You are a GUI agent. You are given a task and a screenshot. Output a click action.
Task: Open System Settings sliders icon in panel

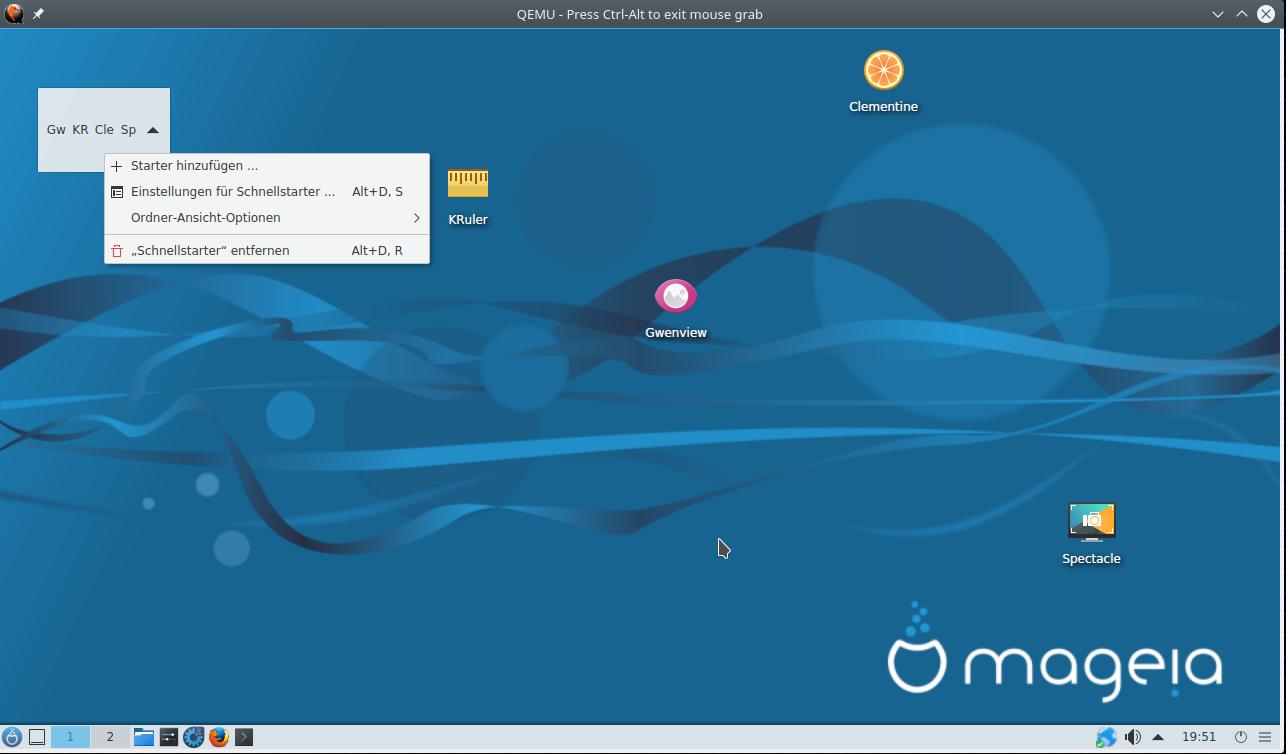coord(168,737)
